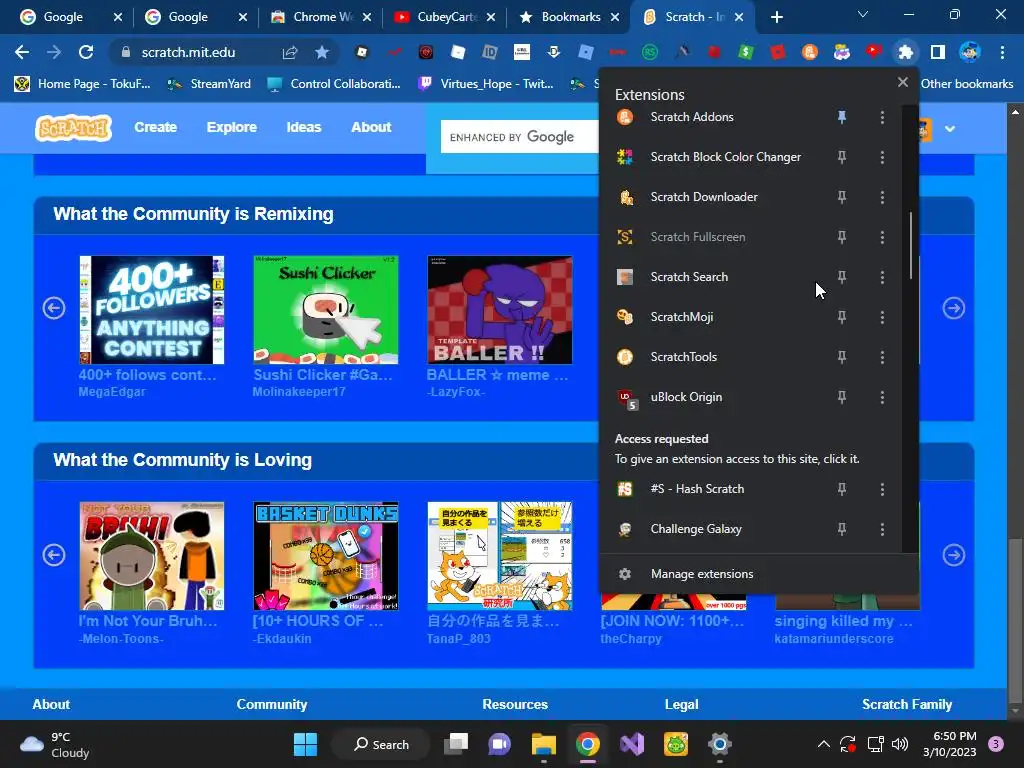Open the Ideas menu item
The image size is (1024, 768).
304,127
